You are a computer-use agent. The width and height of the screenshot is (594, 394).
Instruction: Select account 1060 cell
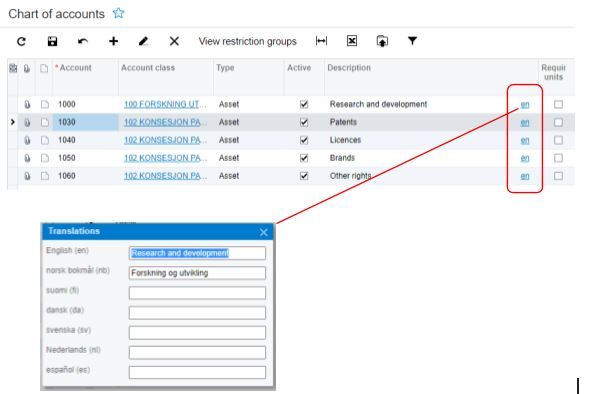(x=85, y=176)
